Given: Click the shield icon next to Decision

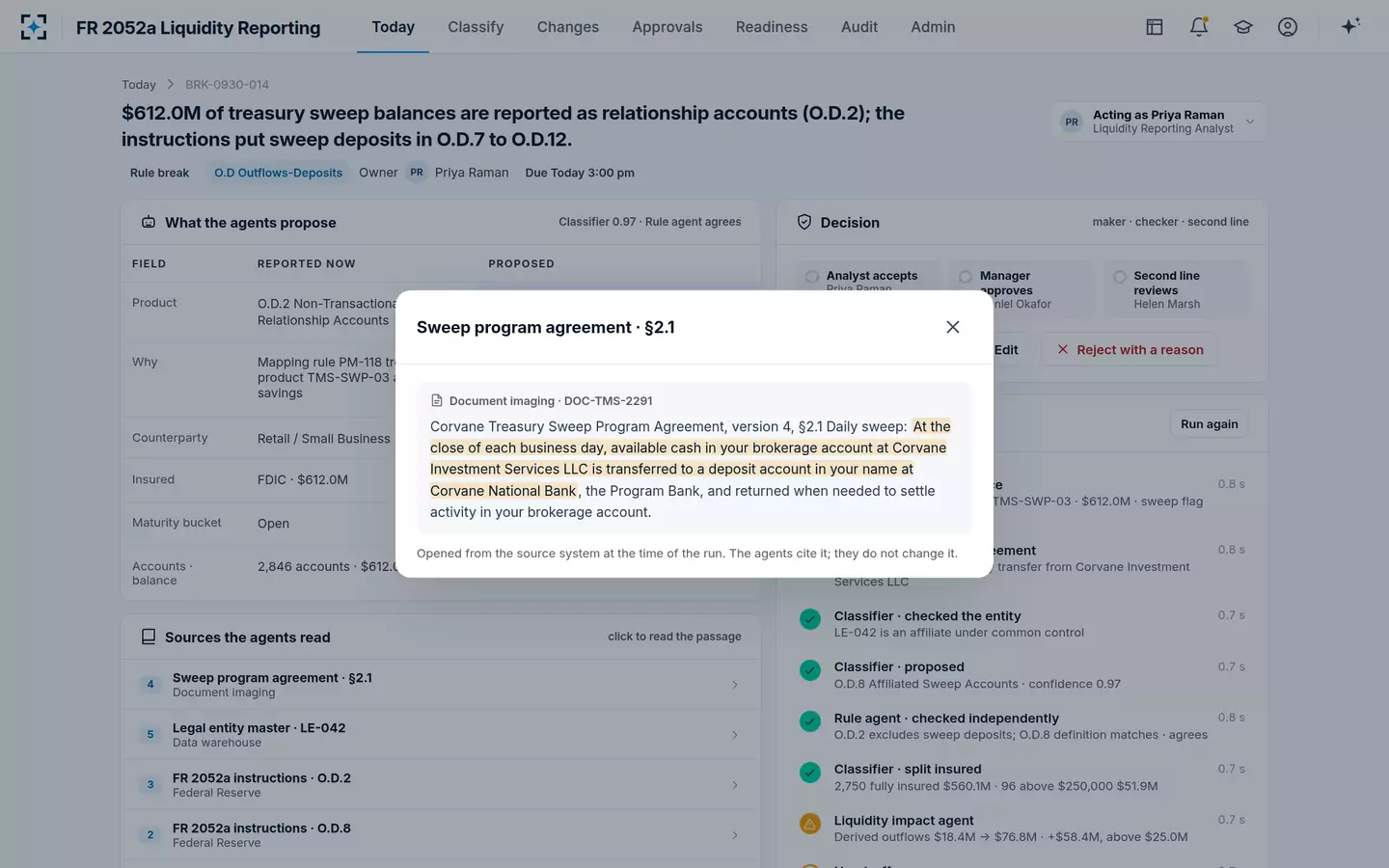Looking at the screenshot, I should (804, 222).
